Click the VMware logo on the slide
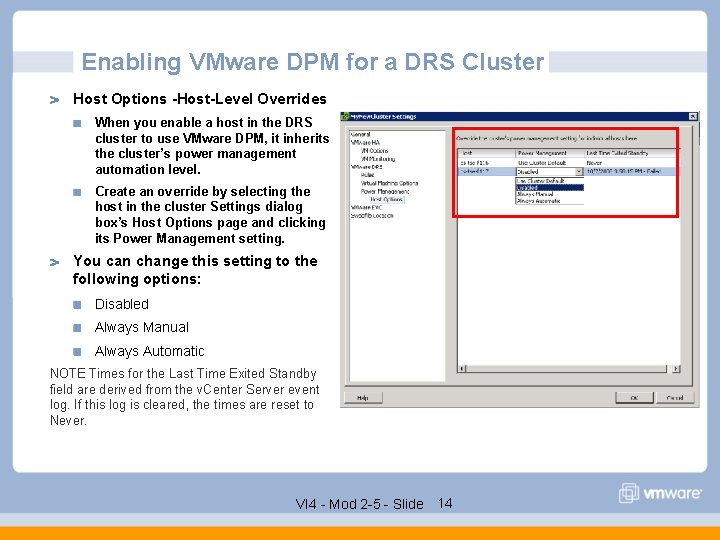The width and height of the screenshot is (720, 540). pyautogui.click(x=660, y=493)
